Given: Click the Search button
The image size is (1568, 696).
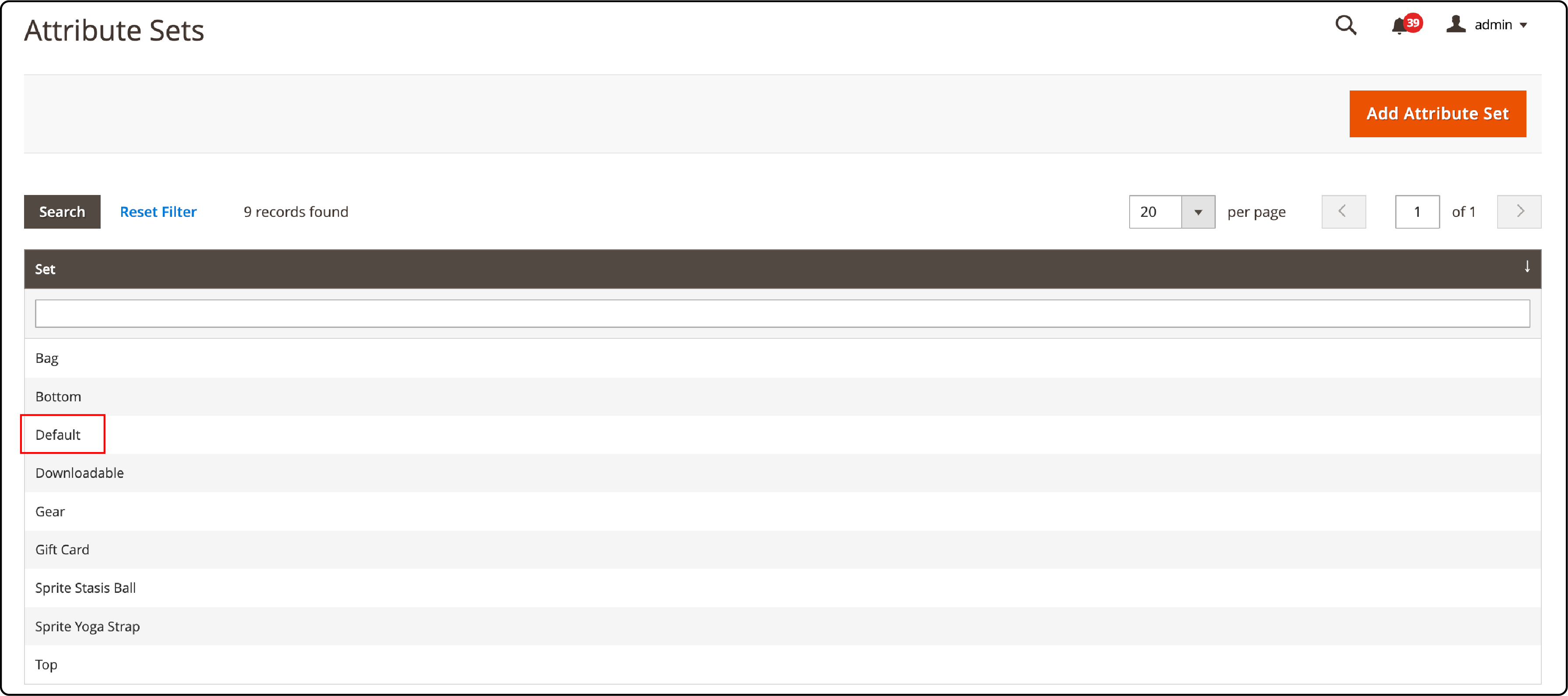Looking at the screenshot, I should 62,211.
